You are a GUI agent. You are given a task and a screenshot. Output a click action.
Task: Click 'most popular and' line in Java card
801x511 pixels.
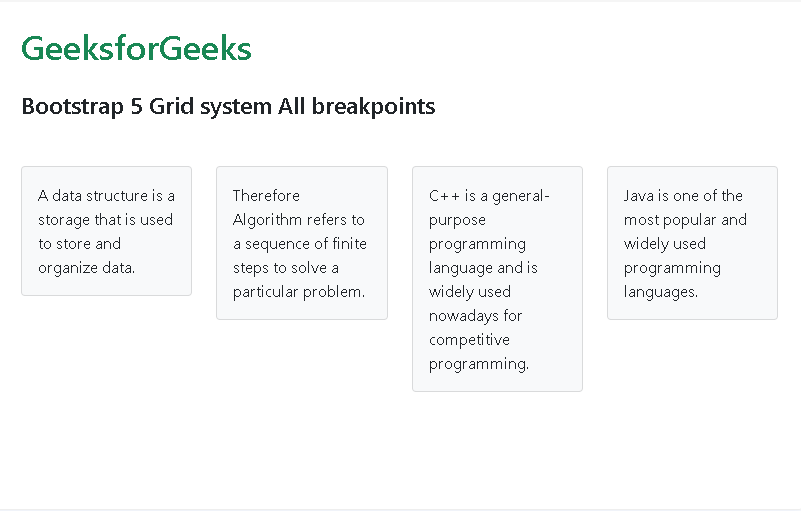685,220
